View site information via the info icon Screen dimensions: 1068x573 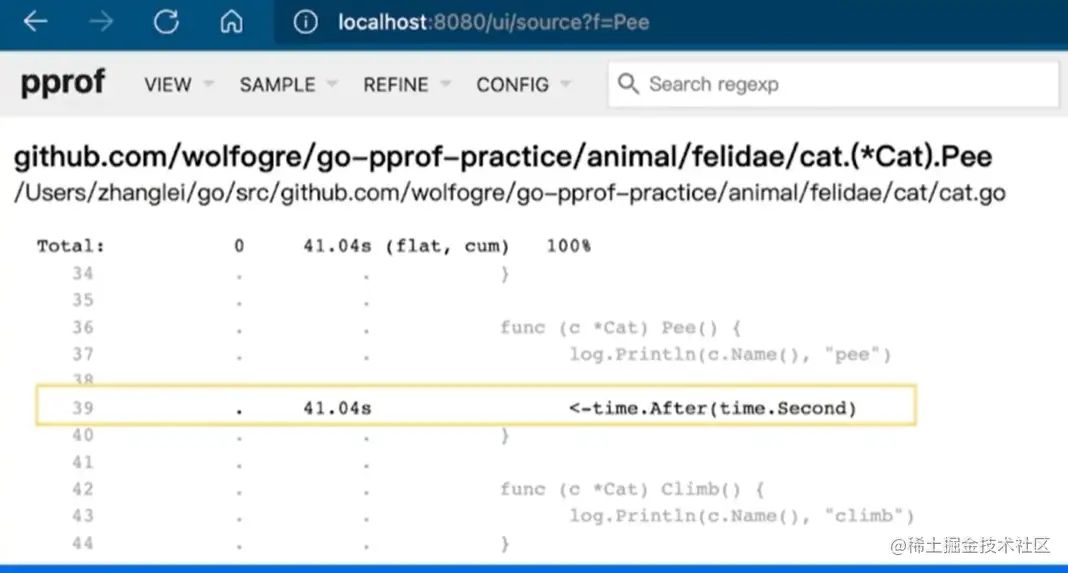click(305, 22)
